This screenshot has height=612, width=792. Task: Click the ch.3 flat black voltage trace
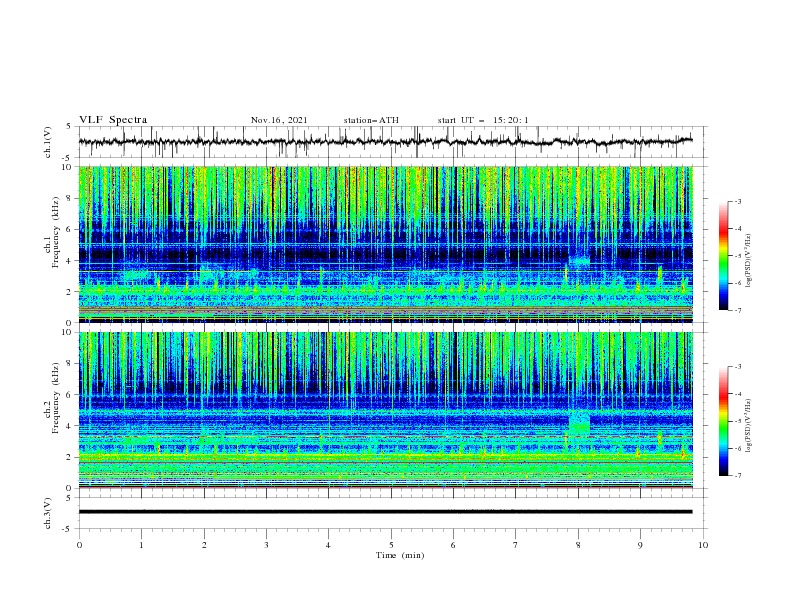(385, 512)
